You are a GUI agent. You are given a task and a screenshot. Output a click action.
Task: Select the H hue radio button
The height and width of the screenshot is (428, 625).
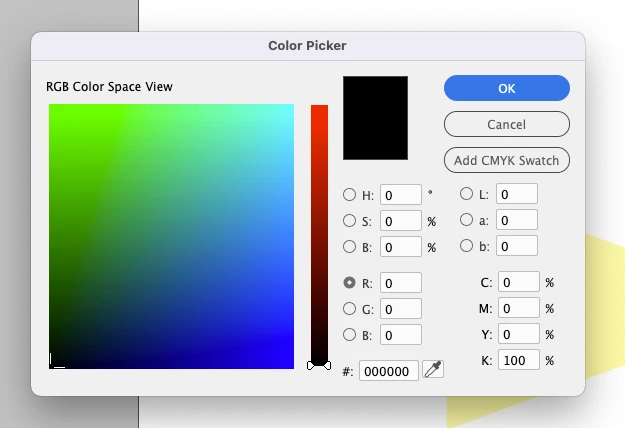pyautogui.click(x=350, y=194)
